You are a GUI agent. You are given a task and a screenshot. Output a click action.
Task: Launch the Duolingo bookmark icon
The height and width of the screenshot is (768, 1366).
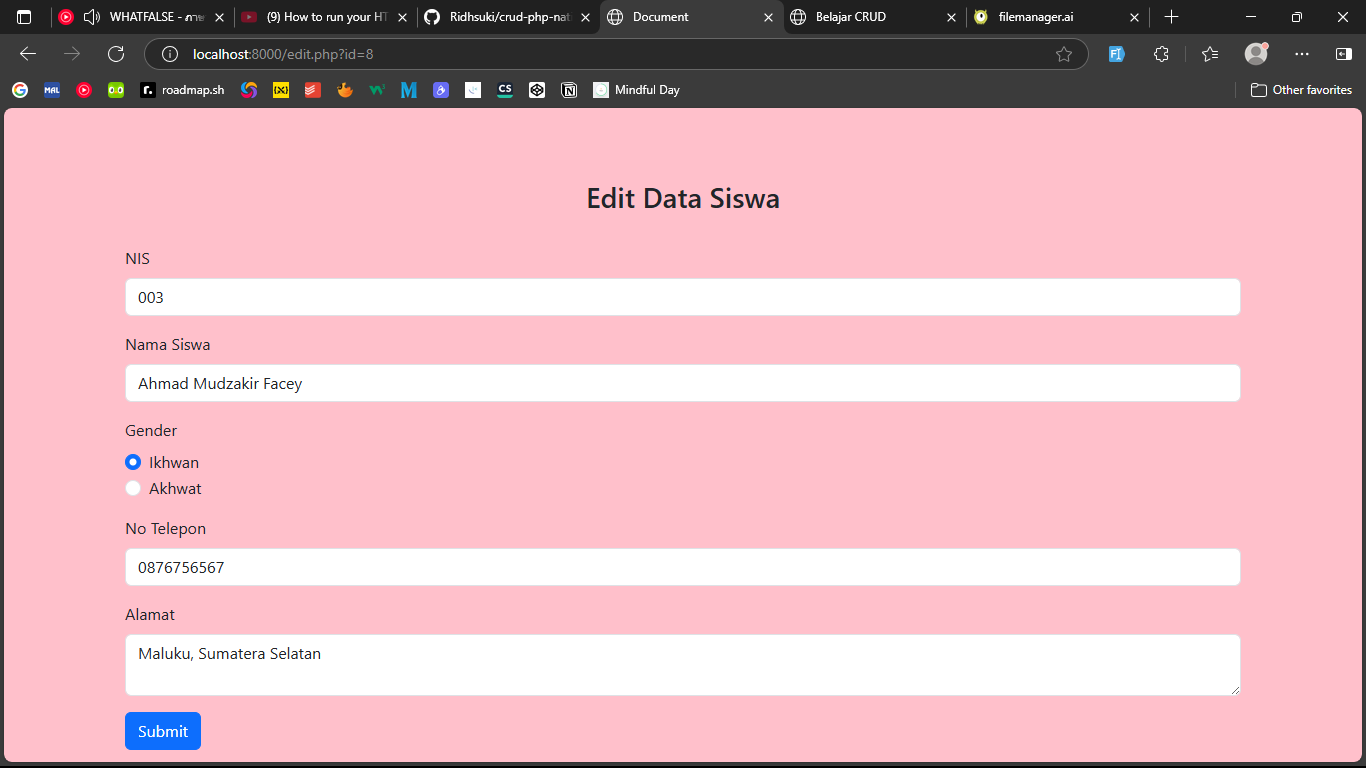[x=115, y=90]
